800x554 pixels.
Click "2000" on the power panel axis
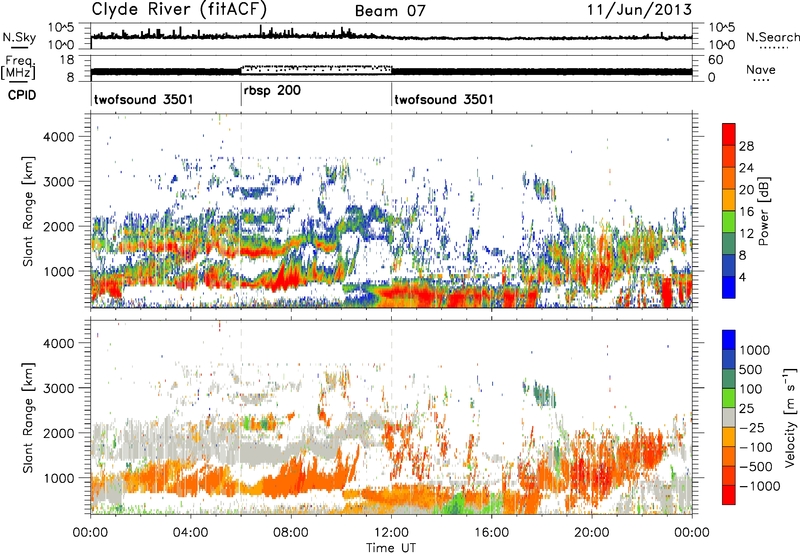pyautogui.click(x=58, y=226)
